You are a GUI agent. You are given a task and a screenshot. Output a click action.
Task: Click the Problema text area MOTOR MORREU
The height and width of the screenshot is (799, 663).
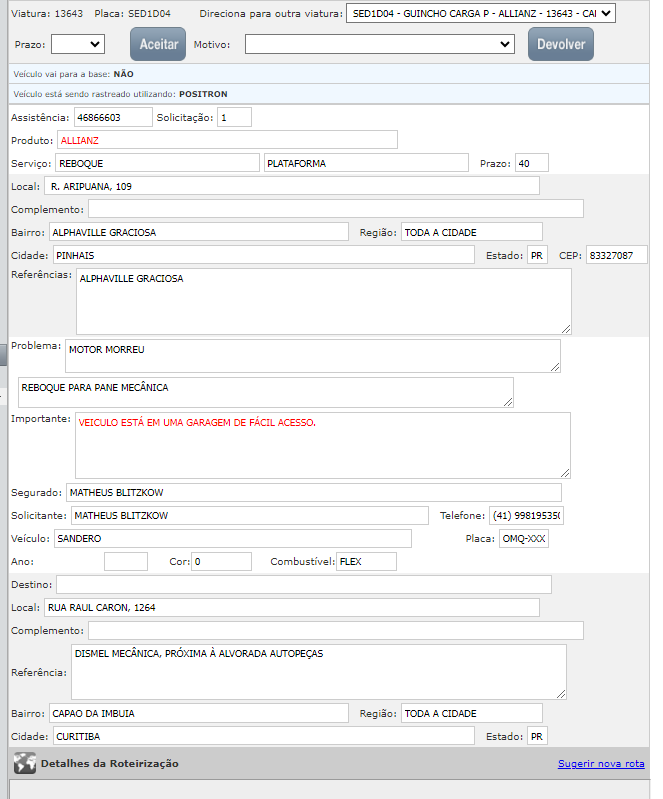coord(312,355)
